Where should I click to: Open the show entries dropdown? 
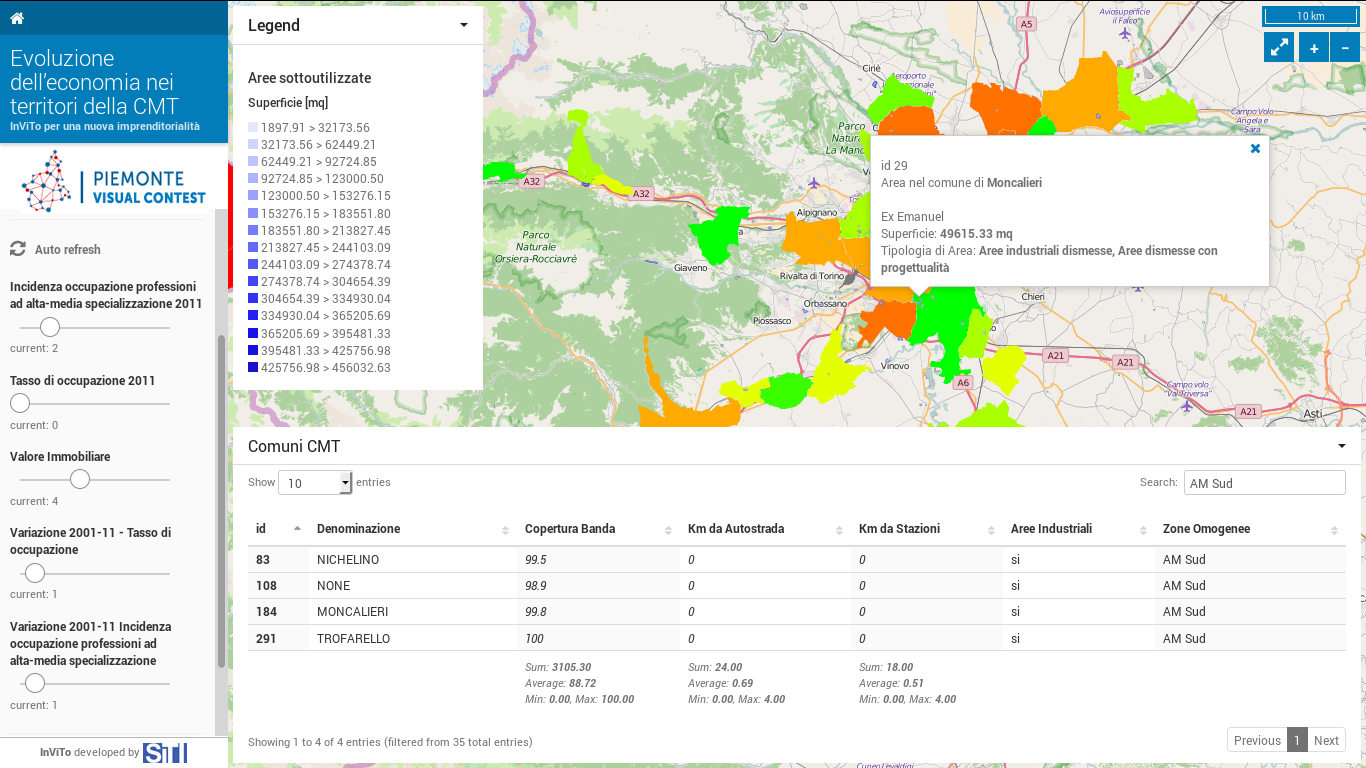pyautogui.click(x=315, y=483)
